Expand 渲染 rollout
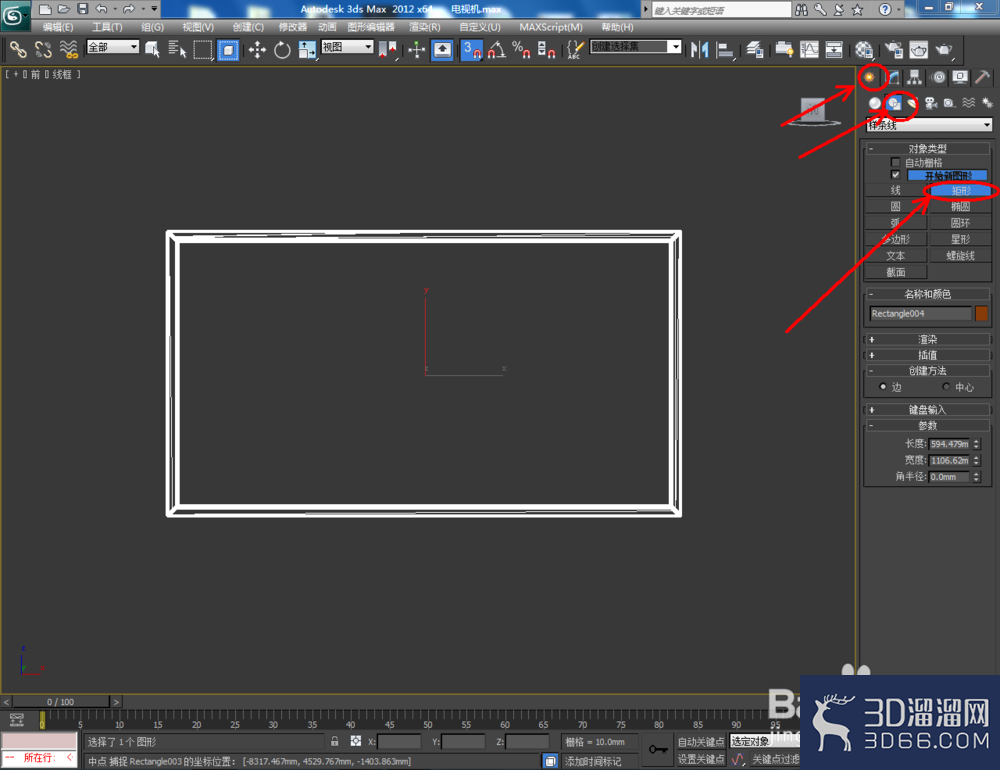The width and height of the screenshot is (1000, 770). 928,339
